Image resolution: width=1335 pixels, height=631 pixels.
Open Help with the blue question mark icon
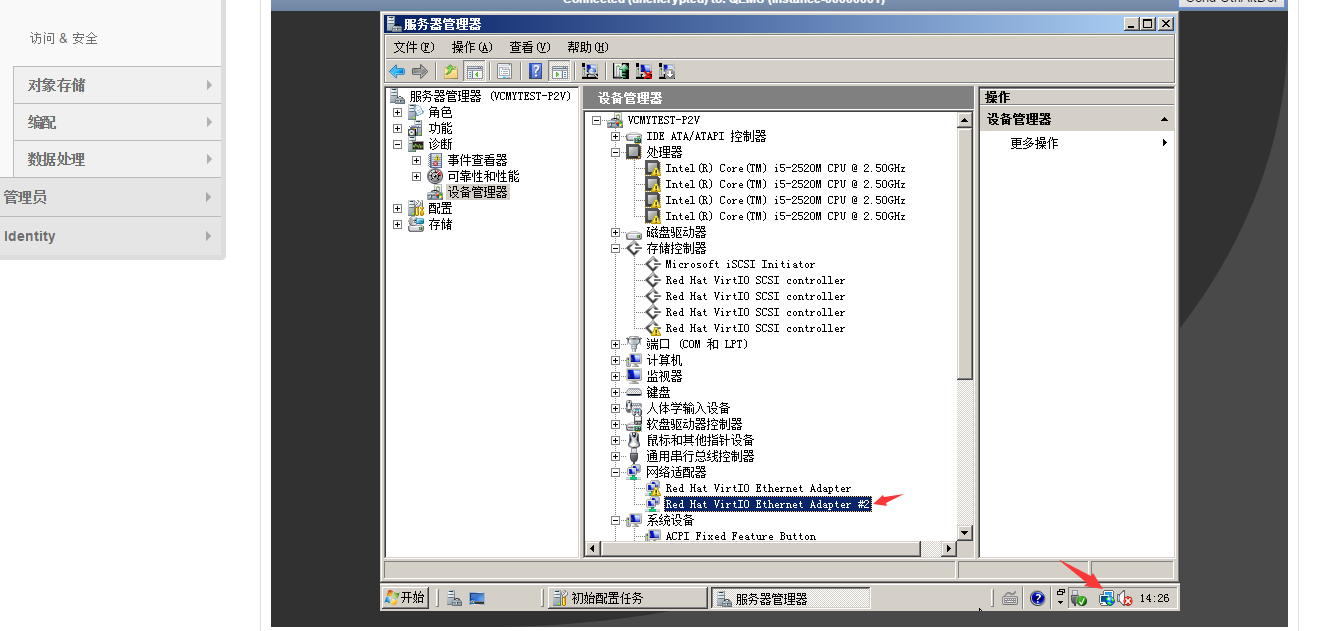[x=536, y=71]
